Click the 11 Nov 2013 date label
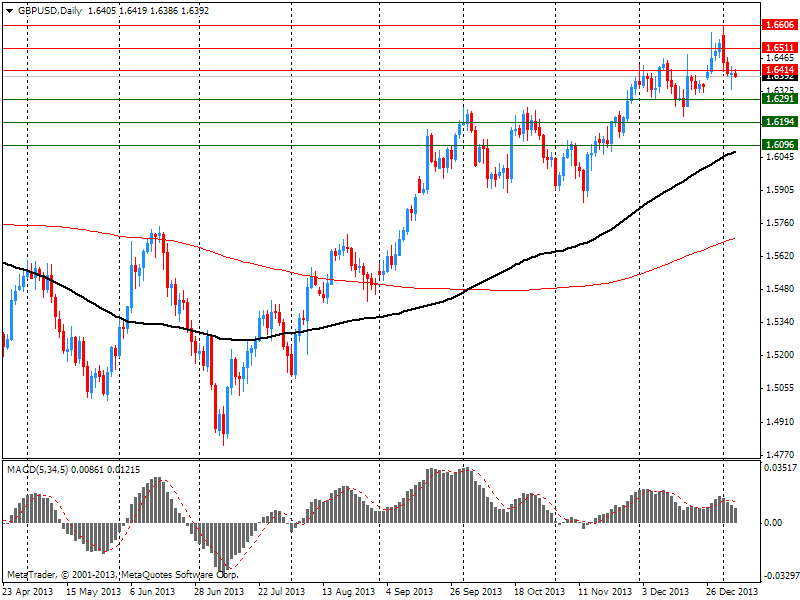 [x=604, y=592]
